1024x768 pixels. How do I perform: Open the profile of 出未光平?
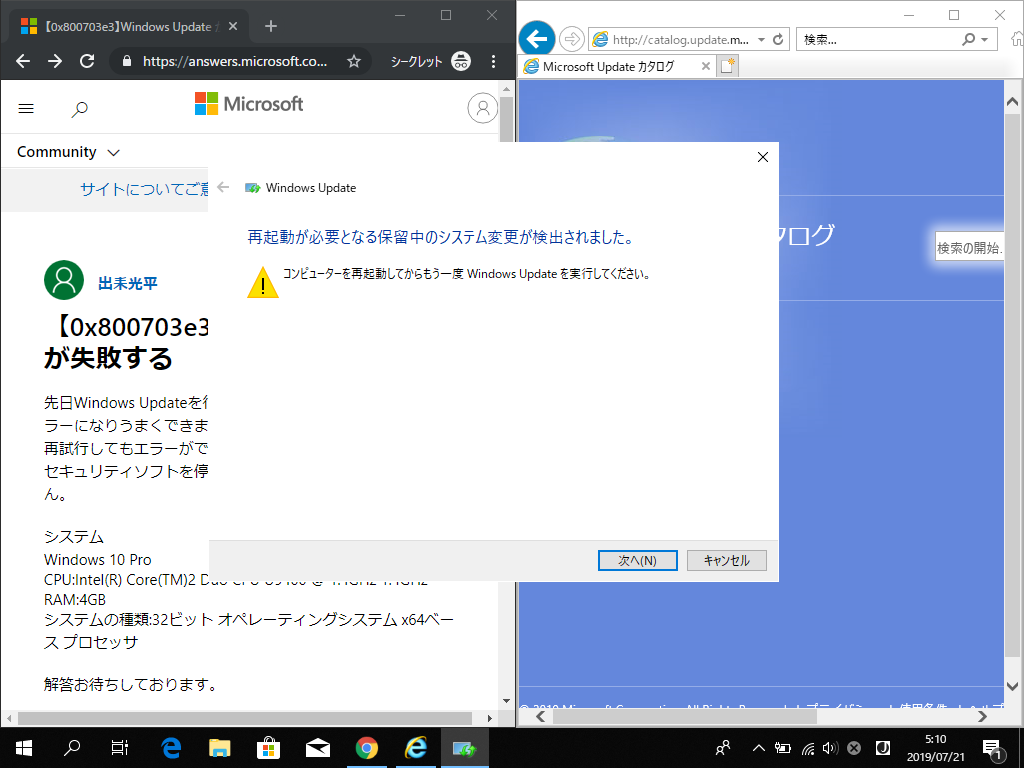pos(128,283)
